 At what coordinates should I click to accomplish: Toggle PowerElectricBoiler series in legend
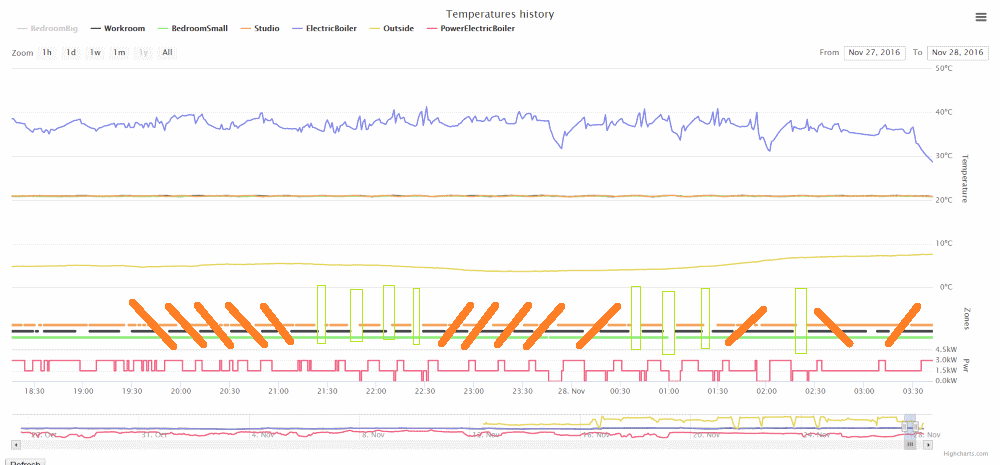click(x=471, y=29)
